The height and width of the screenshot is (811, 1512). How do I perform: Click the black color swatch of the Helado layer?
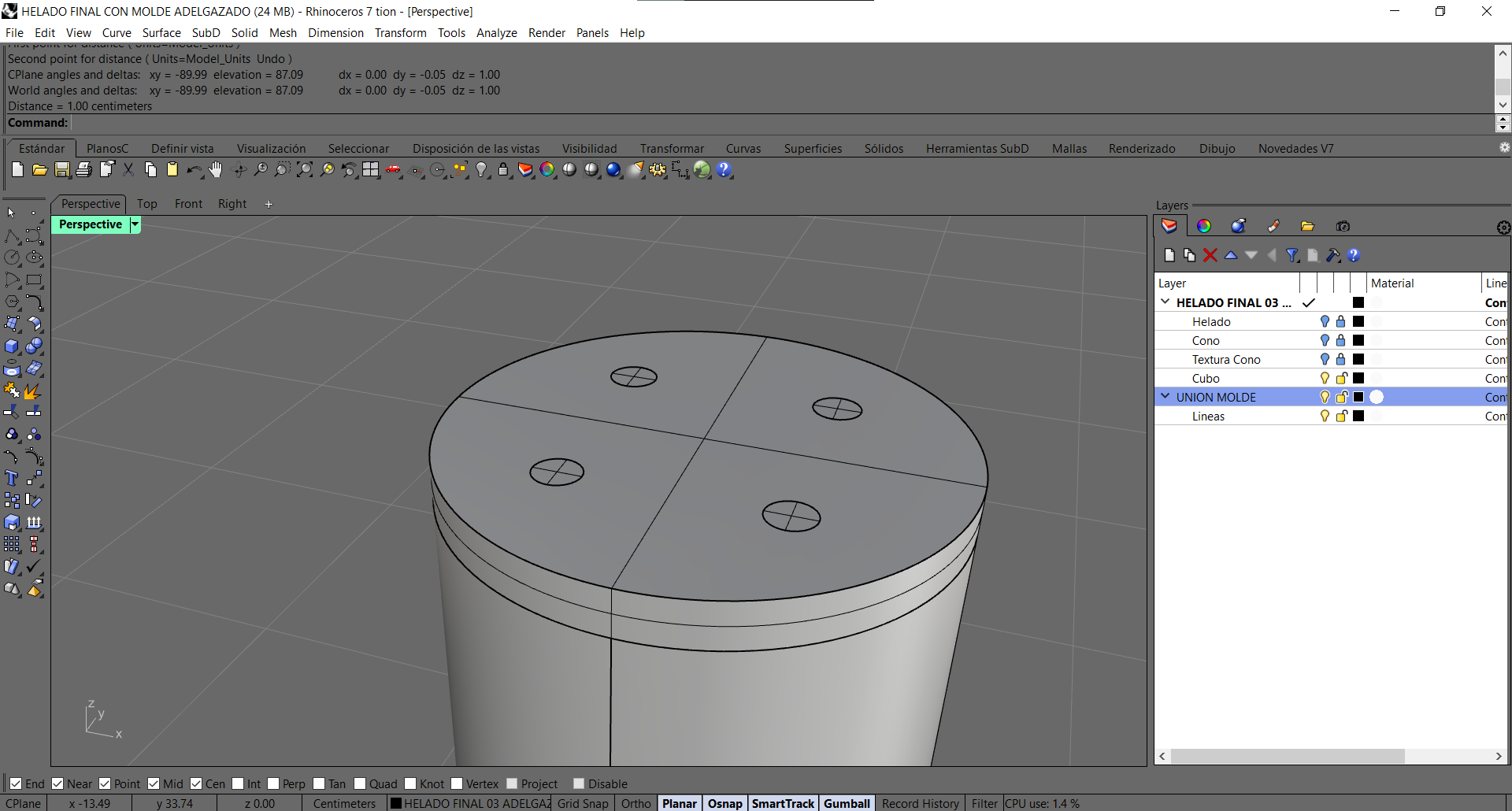click(x=1358, y=321)
